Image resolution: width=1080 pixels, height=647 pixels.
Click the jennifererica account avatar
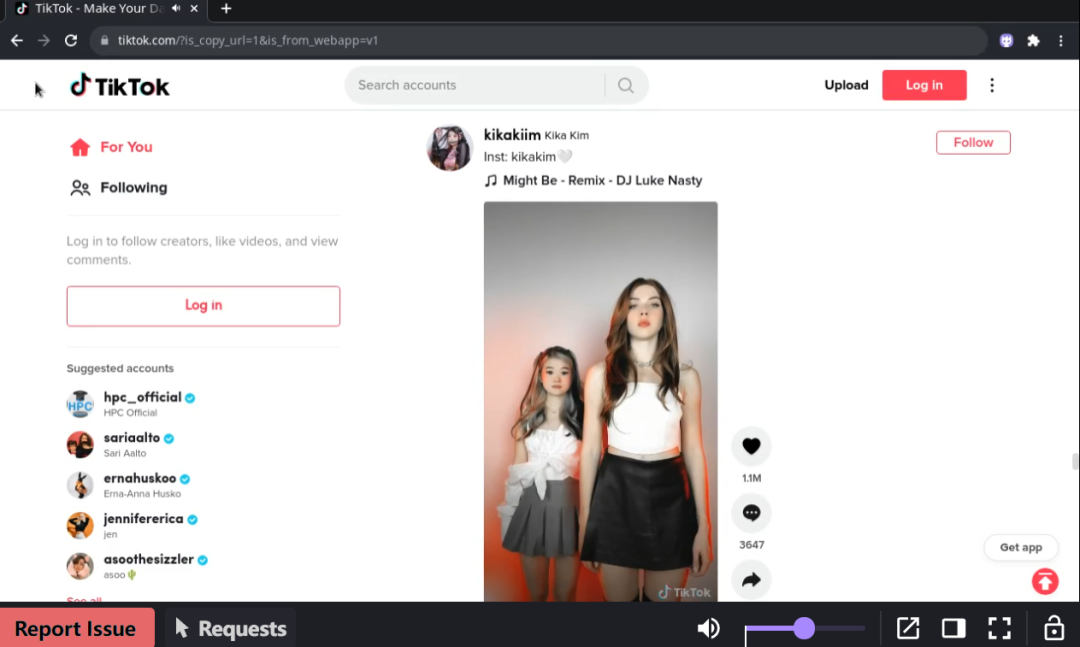pos(80,526)
